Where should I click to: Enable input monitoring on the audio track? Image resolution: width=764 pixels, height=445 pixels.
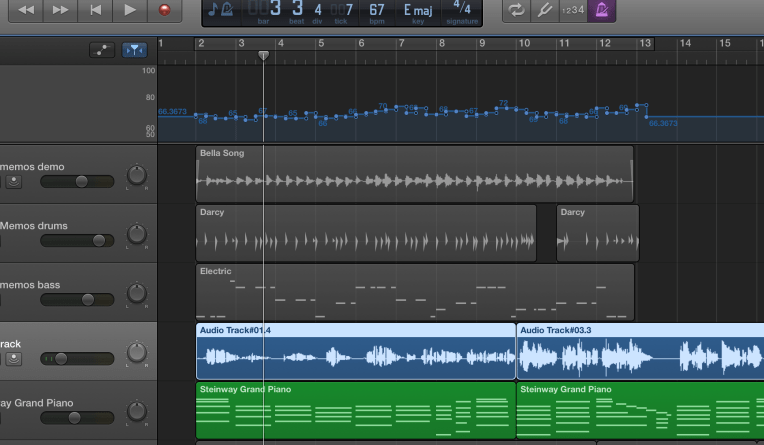pos(14,358)
